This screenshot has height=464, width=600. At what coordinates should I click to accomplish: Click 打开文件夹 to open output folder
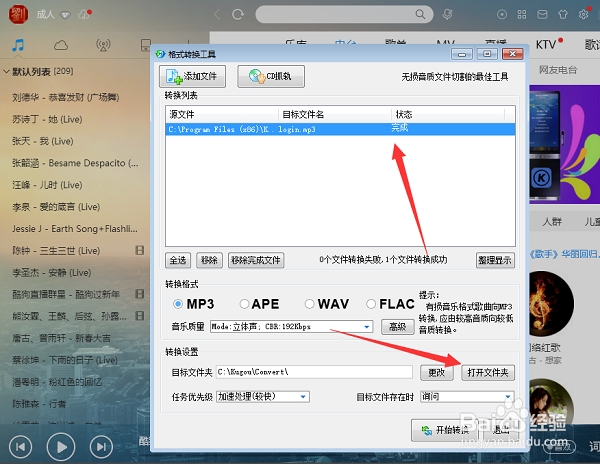click(x=488, y=372)
